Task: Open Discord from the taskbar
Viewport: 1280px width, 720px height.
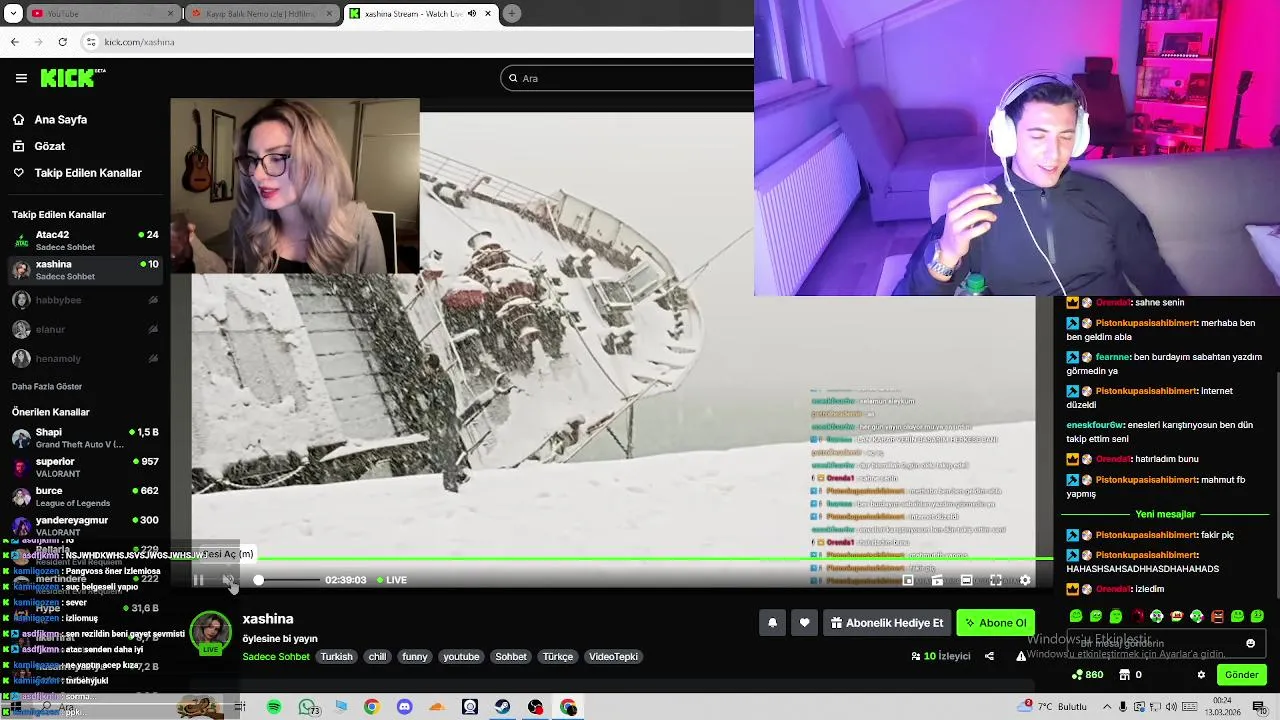Action: [x=404, y=707]
